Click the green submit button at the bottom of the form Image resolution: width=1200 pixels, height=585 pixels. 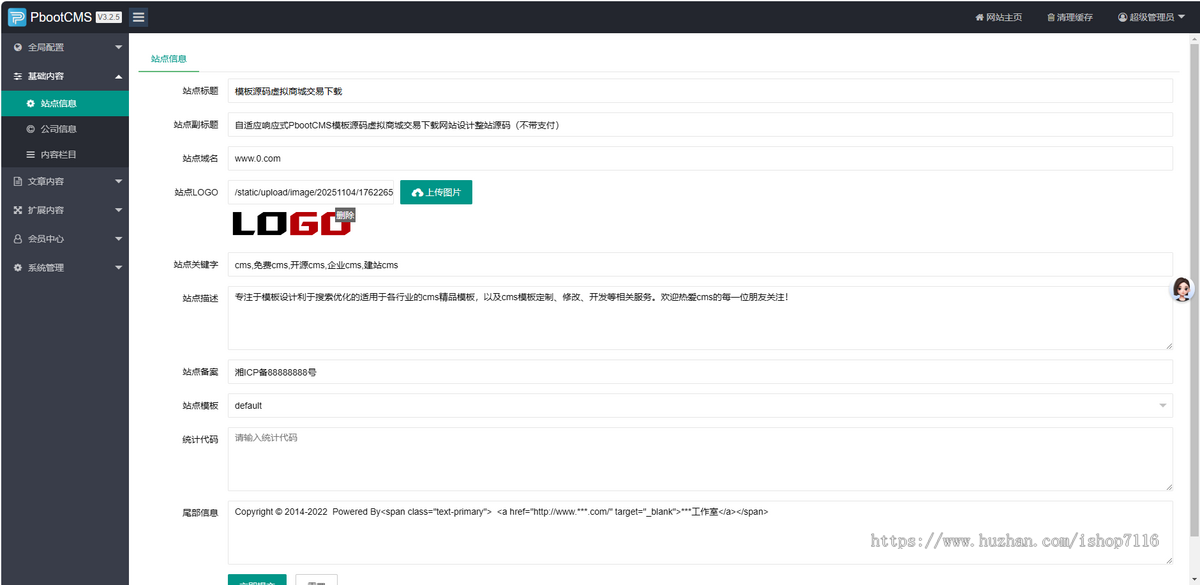click(257, 580)
